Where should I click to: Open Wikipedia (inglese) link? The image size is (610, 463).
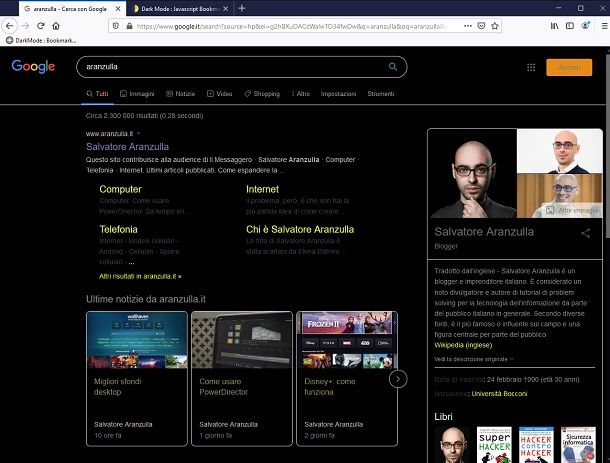pos(463,345)
